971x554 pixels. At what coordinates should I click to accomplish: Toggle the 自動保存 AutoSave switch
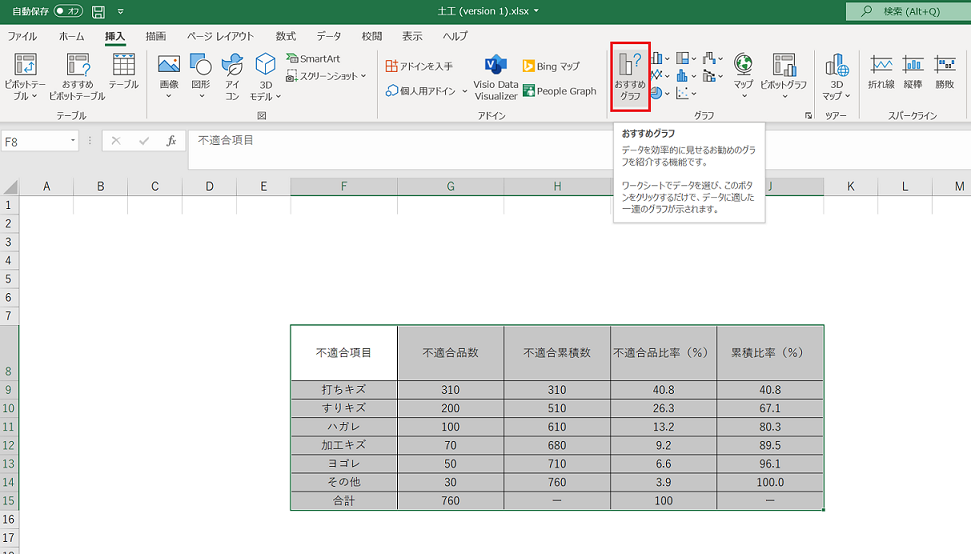68,11
